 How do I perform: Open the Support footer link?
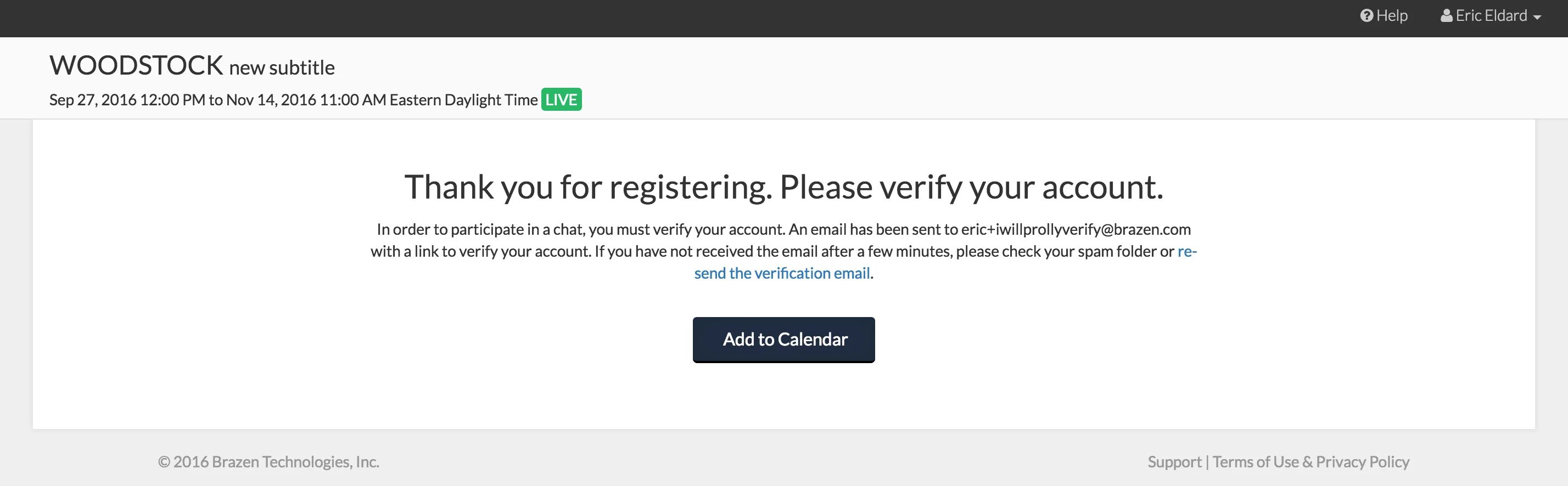coord(1174,462)
